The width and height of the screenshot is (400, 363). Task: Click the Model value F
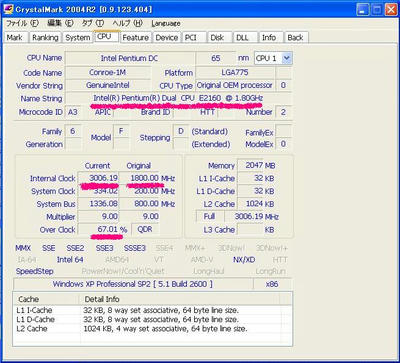coord(121,131)
